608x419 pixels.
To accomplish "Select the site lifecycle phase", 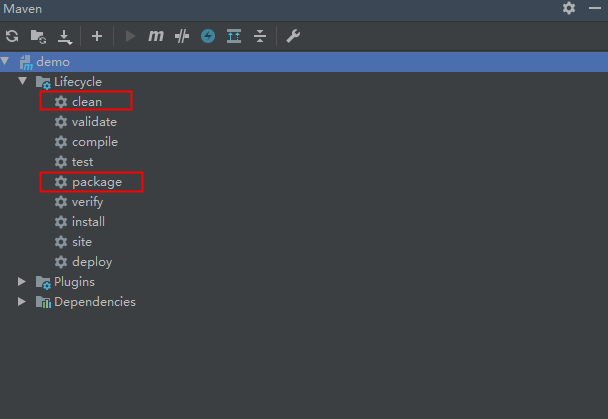I will pos(73,242).
